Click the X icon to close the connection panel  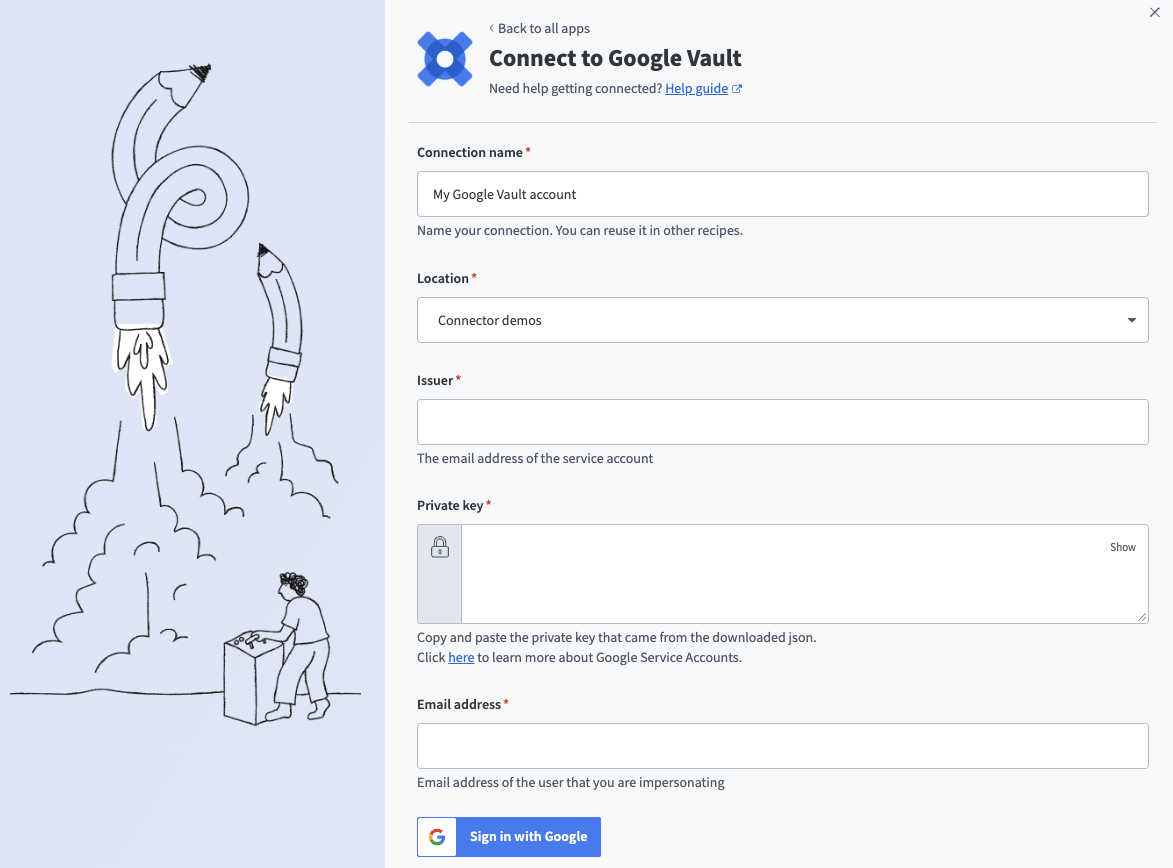[1154, 12]
